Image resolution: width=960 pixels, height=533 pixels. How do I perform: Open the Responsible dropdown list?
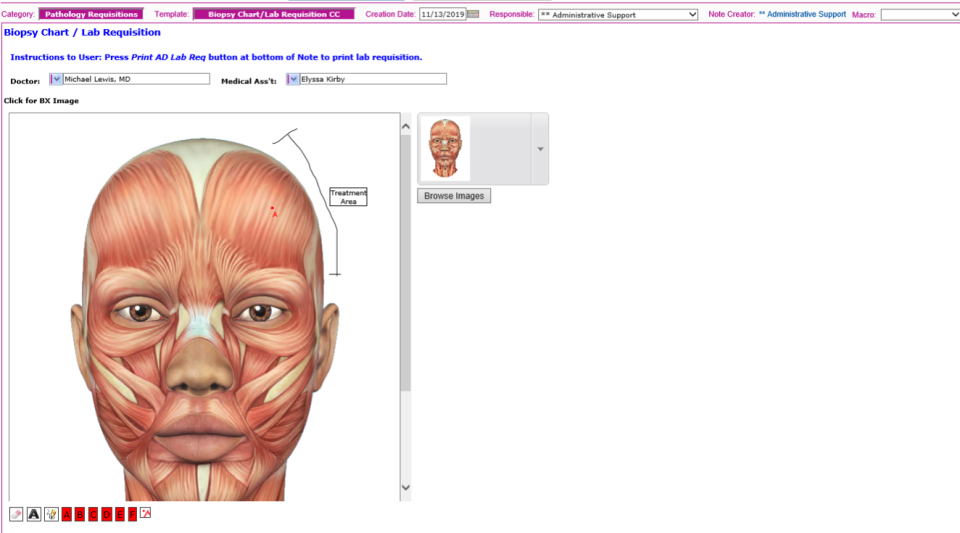[692, 15]
